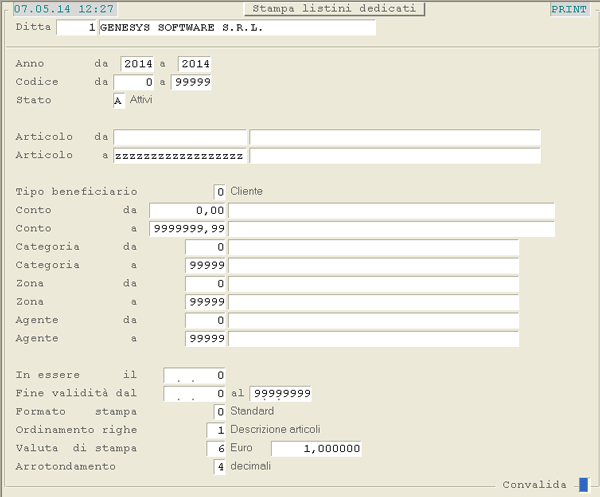Screen dimensions: 600x497
Task: Click the Codice da field with 0
Action: point(134,82)
